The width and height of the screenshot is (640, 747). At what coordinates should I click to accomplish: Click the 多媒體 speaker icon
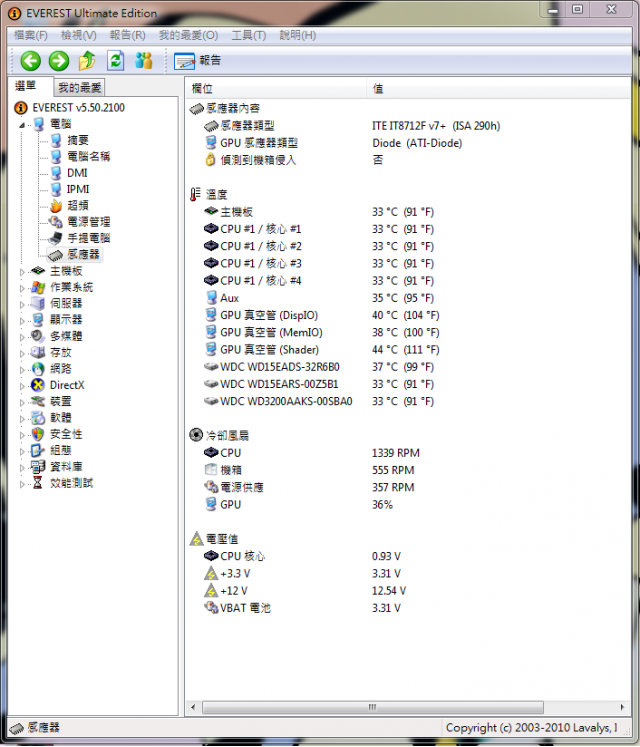pyautogui.click(x=38, y=336)
